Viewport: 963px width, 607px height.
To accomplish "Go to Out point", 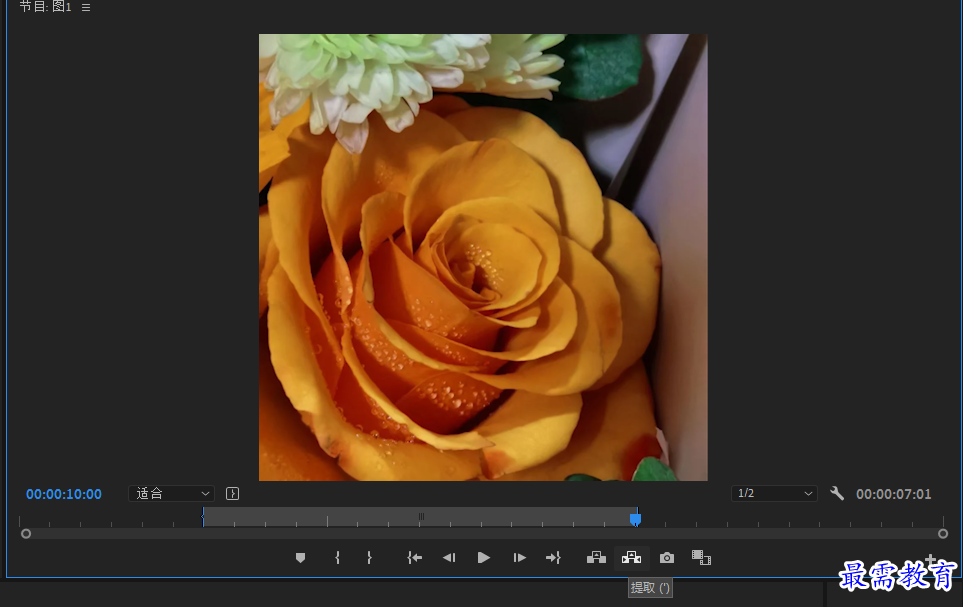I will (x=553, y=558).
